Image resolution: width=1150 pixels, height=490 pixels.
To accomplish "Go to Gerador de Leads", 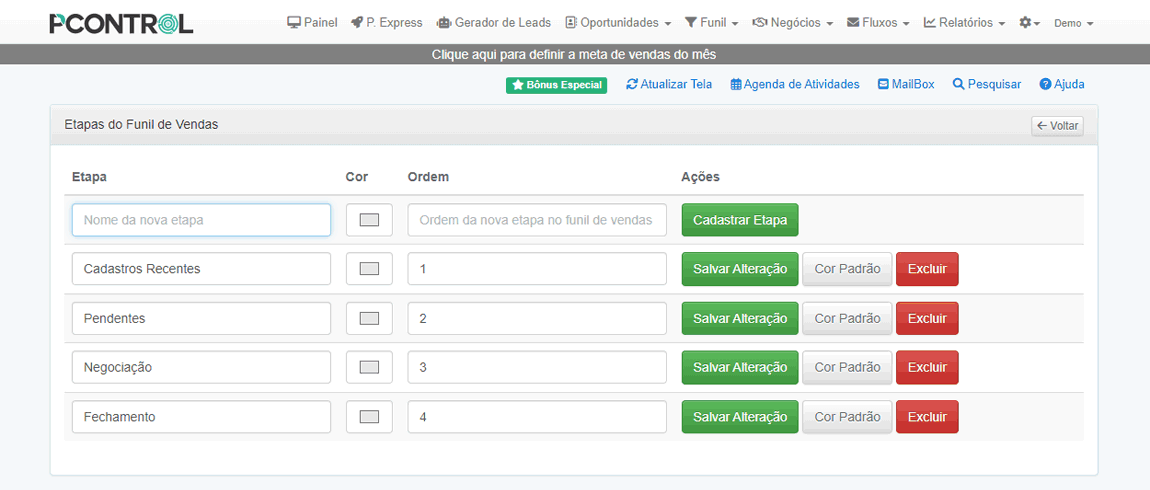I will (x=494, y=23).
